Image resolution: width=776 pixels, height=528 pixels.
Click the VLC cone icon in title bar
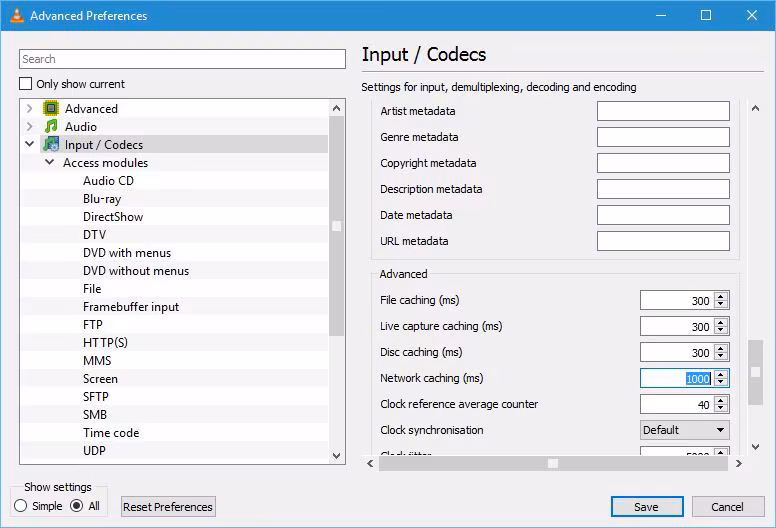15,16
